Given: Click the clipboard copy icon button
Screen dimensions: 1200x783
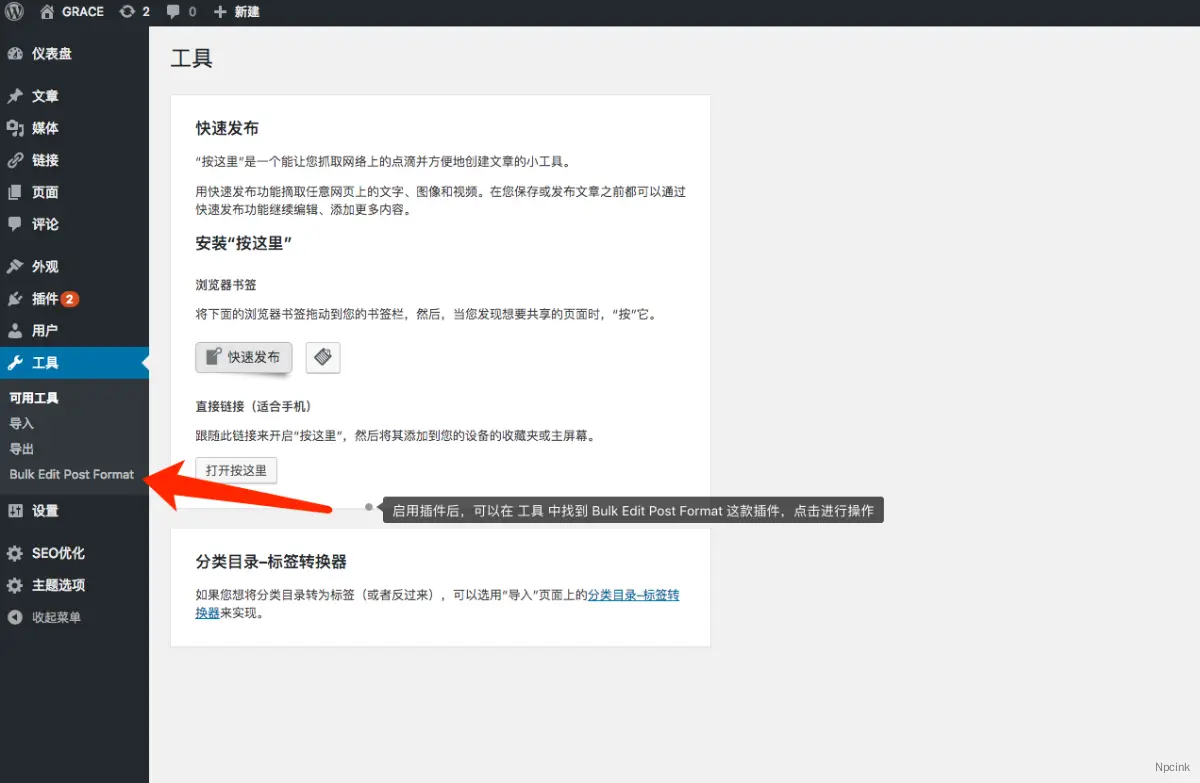Looking at the screenshot, I should click(323, 357).
